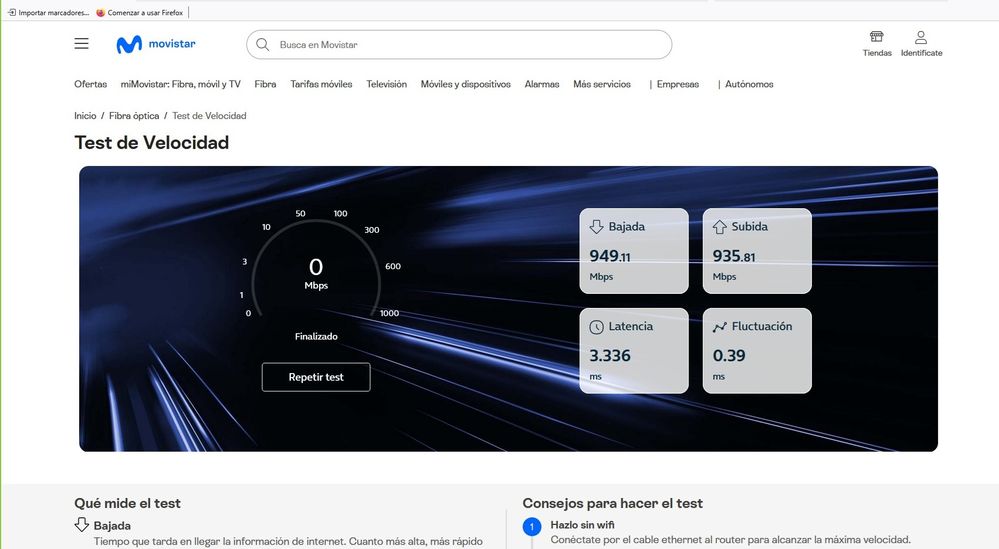Open the Tiendas store icon
999x549 pixels.
point(877,37)
